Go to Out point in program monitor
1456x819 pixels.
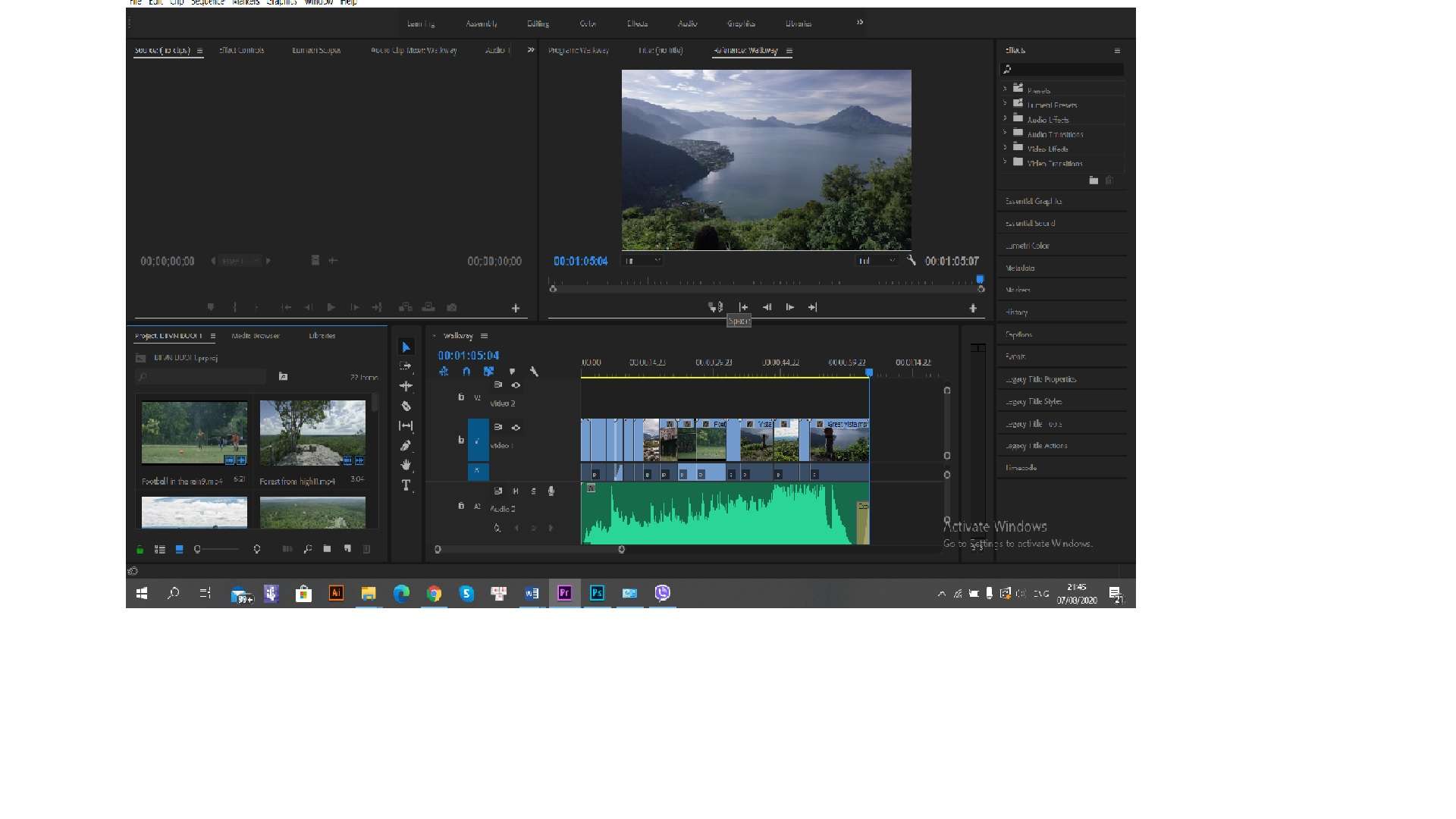coord(813,307)
